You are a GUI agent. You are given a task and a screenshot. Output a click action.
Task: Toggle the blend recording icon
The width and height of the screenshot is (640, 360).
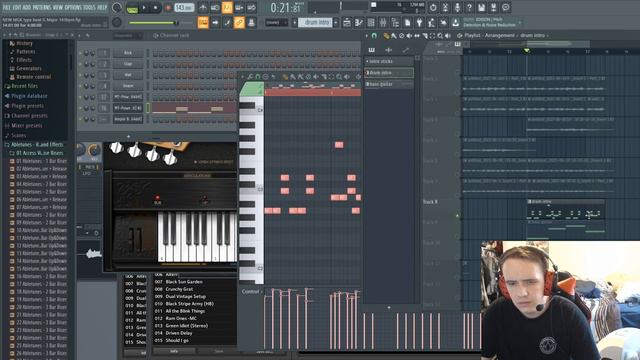tap(240, 7)
